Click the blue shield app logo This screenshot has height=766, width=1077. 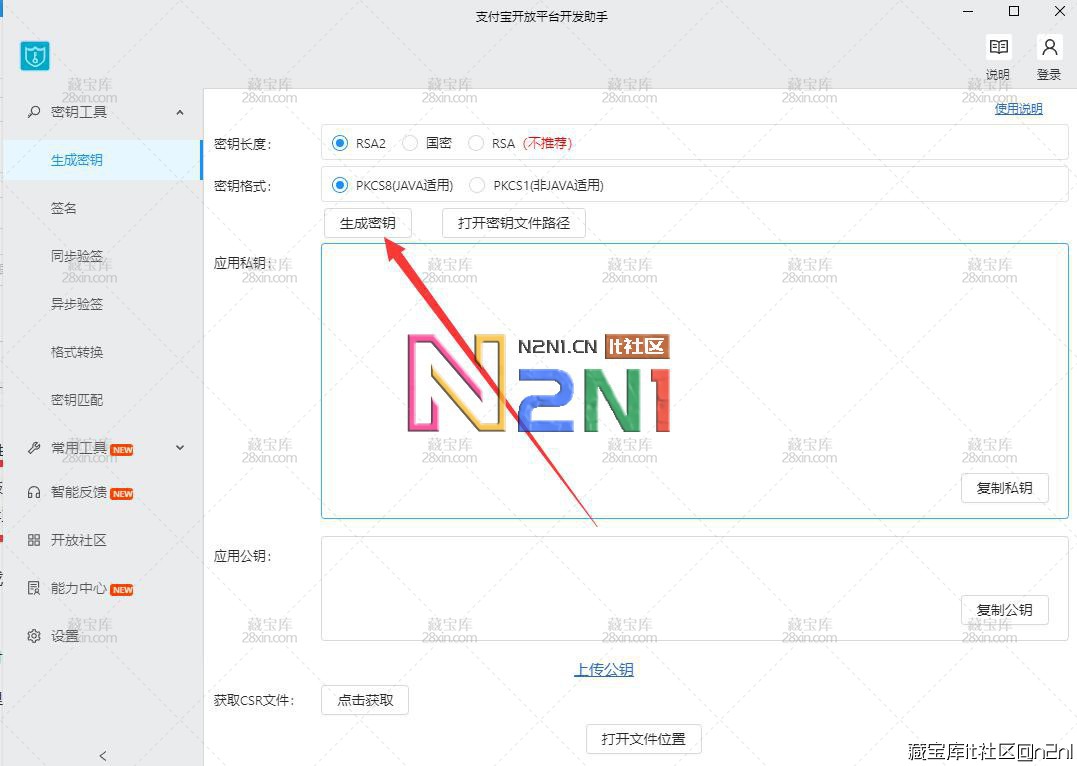click(x=35, y=56)
